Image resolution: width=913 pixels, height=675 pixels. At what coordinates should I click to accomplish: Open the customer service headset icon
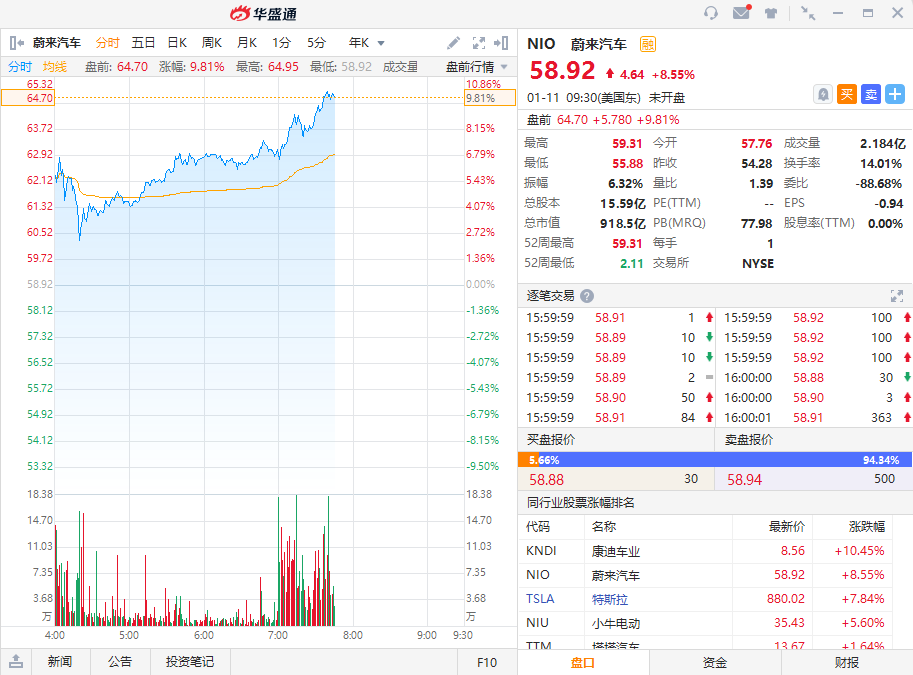pos(710,13)
